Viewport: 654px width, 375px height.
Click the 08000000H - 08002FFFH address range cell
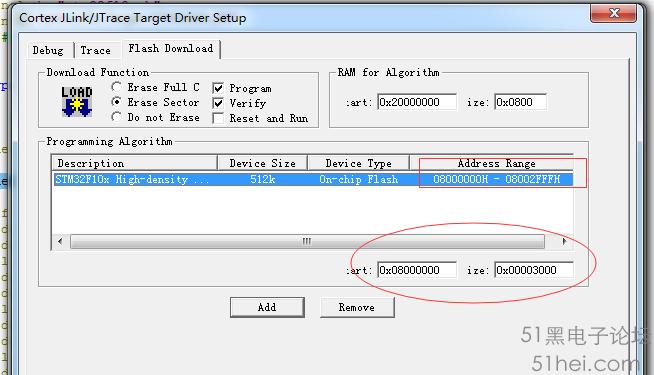coord(496,179)
